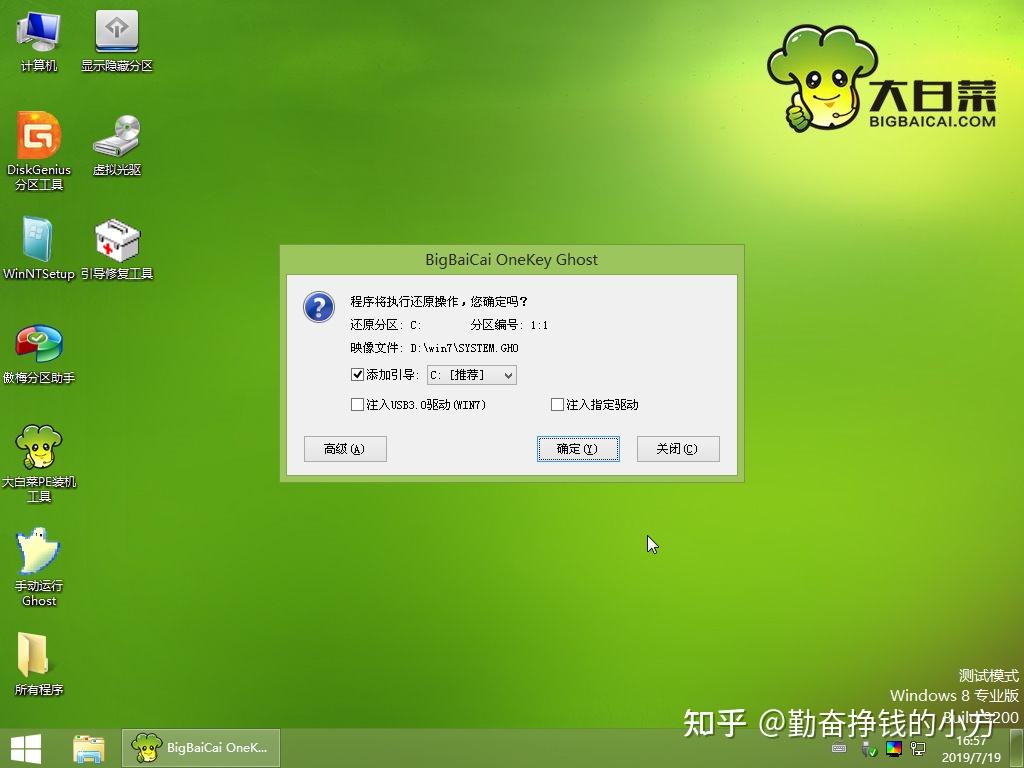
Task: Open the Windows Start button
Action: click(26, 748)
